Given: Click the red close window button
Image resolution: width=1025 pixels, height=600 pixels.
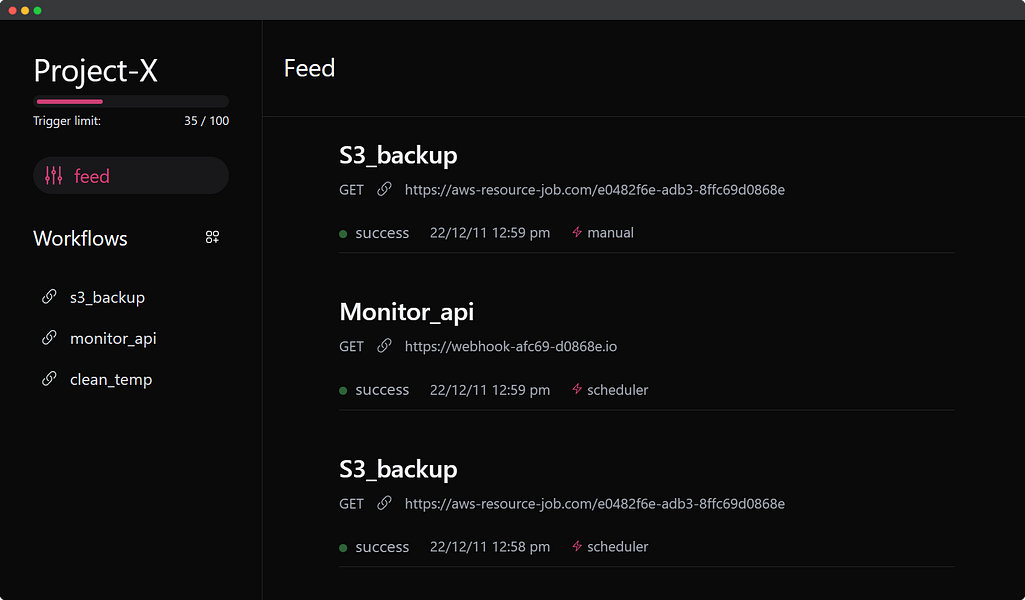Looking at the screenshot, I should click(x=12, y=10).
